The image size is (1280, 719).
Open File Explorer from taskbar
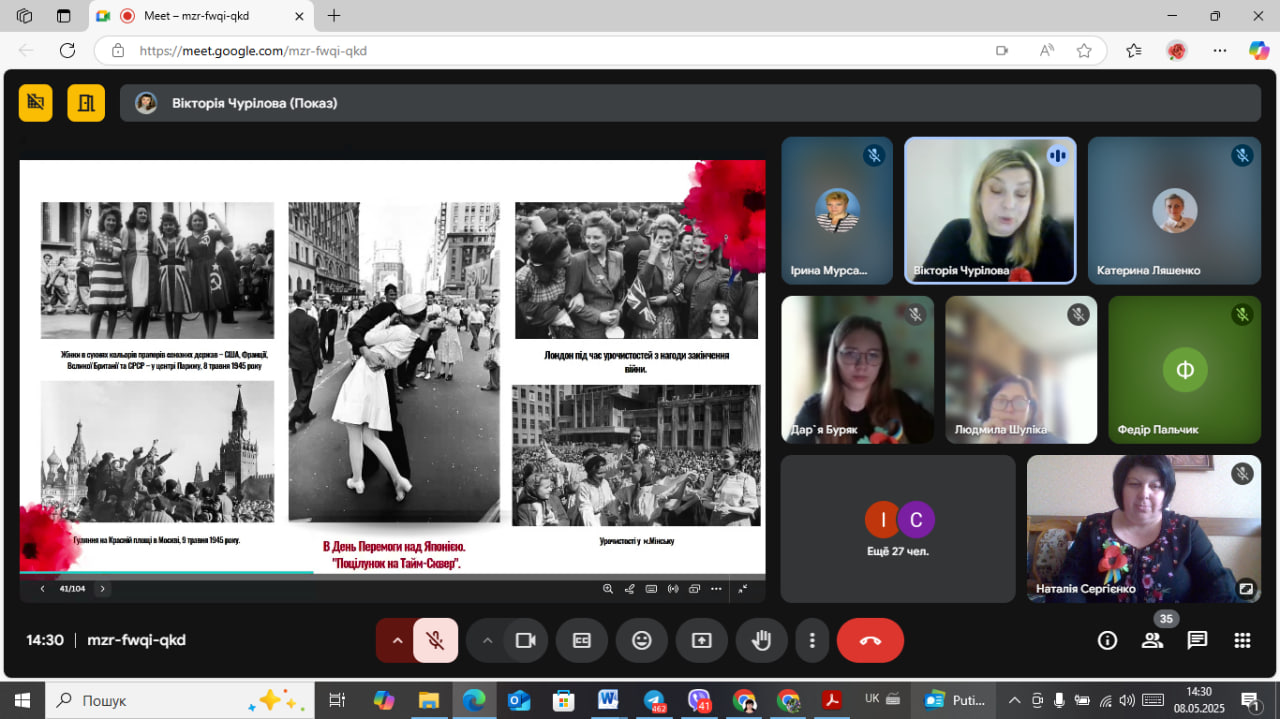tap(429, 700)
